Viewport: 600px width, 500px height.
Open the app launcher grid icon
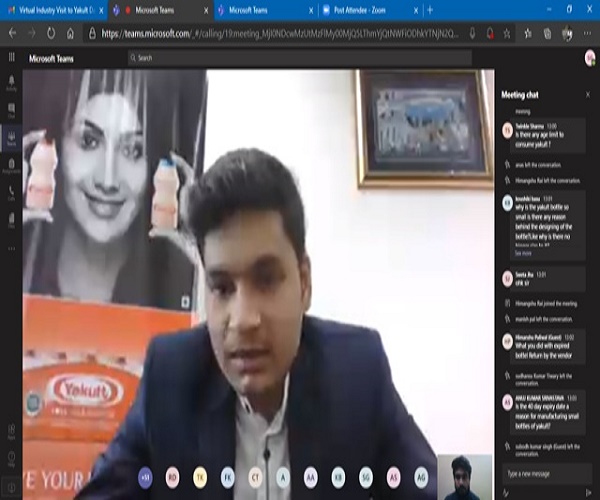point(11,57)
